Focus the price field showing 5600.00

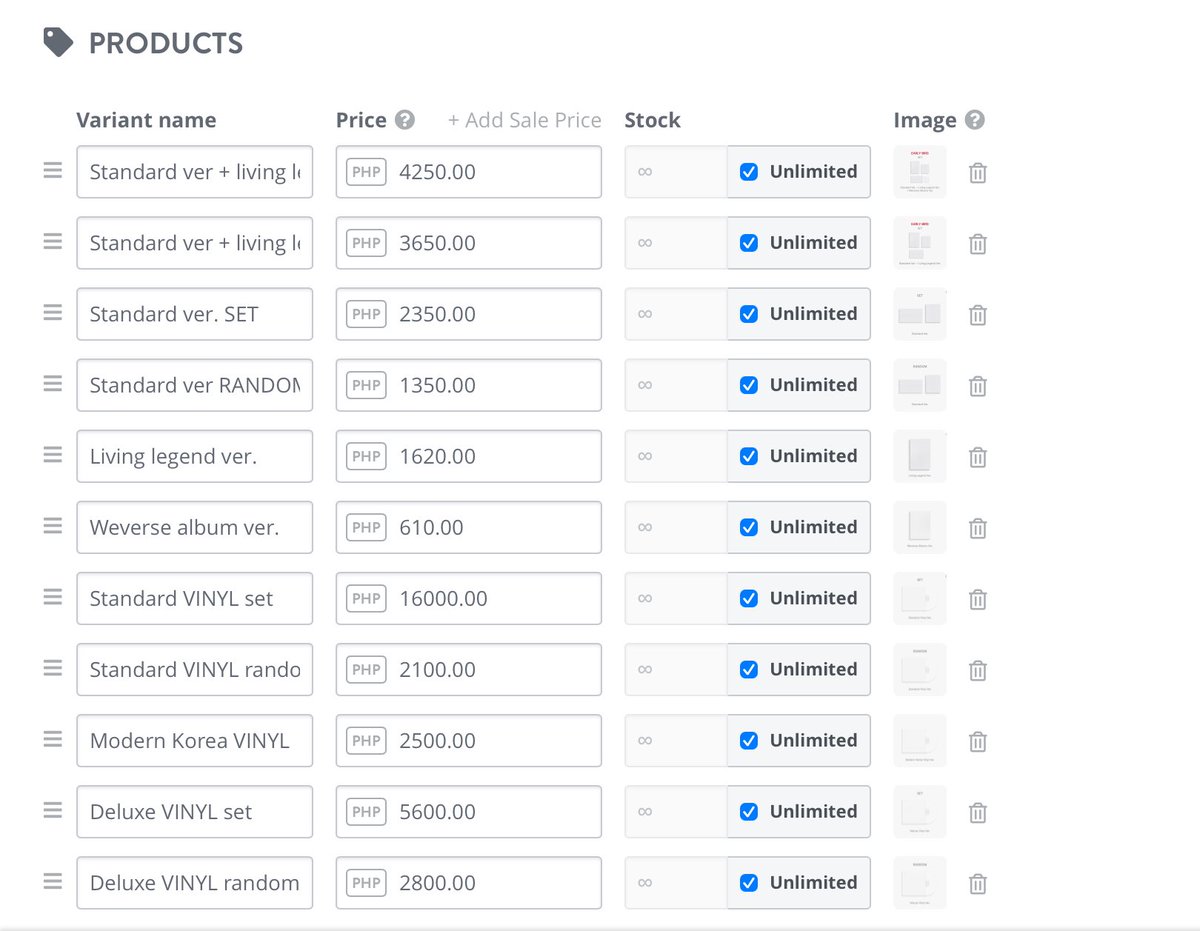(x=469, y=812)
